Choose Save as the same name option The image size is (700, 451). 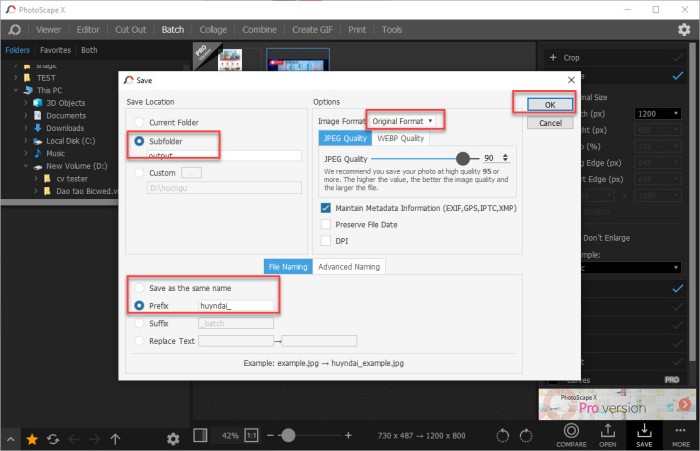point(139,288)
